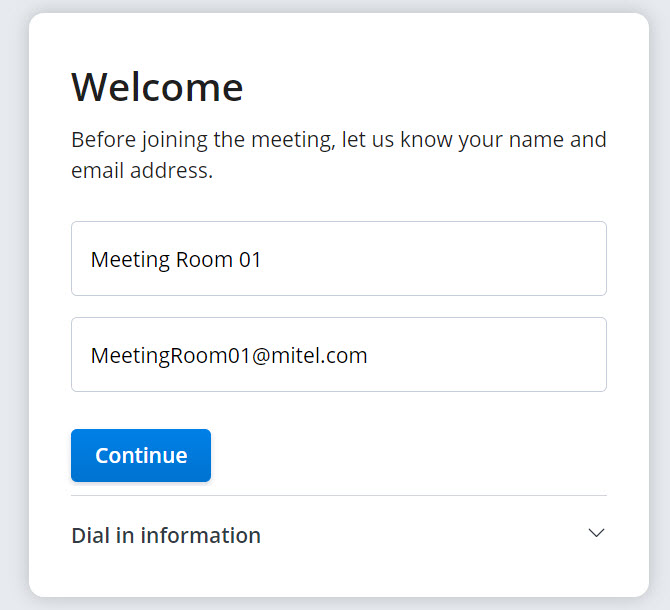Click the word "email address" in the instructions

(x=141, y=171)
